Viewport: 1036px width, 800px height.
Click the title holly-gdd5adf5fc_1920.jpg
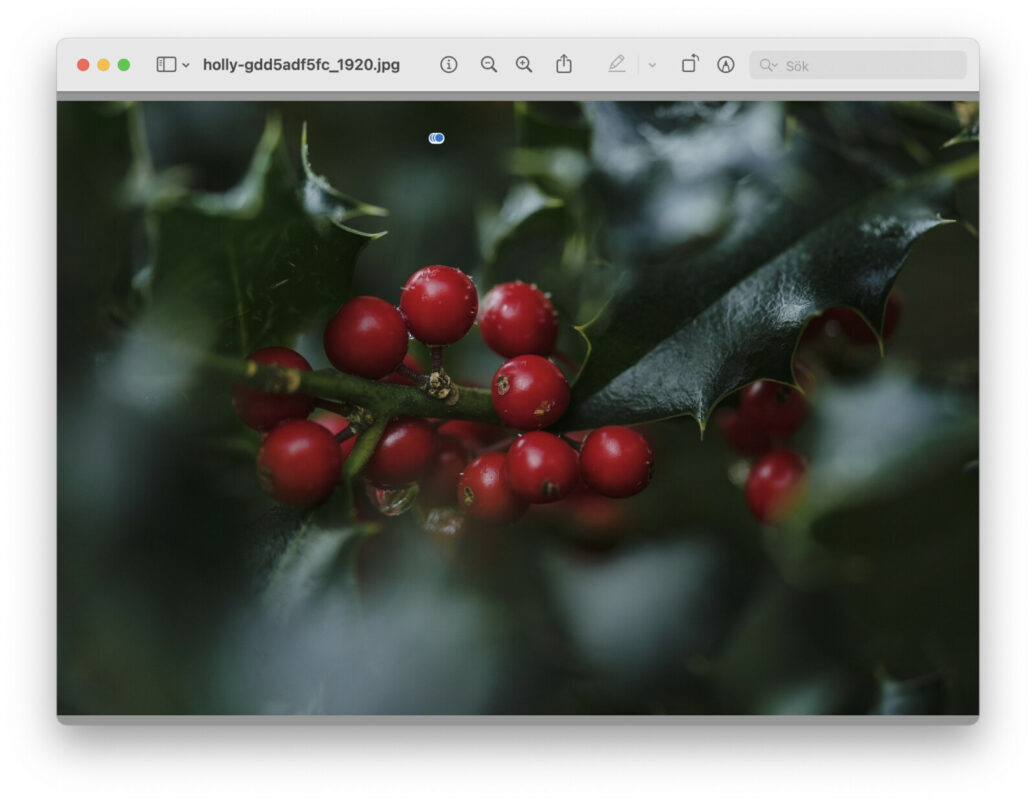click(301, 65)
